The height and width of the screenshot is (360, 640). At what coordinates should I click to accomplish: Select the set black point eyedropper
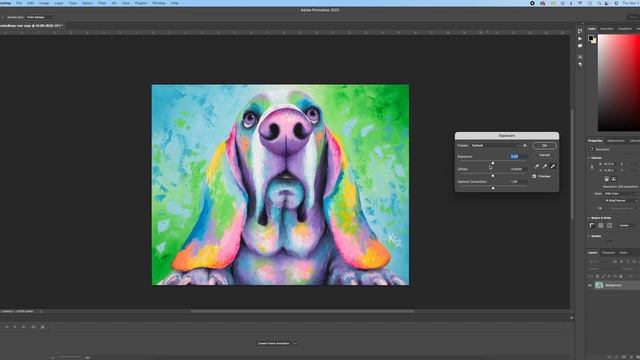(x=537, y=166)
